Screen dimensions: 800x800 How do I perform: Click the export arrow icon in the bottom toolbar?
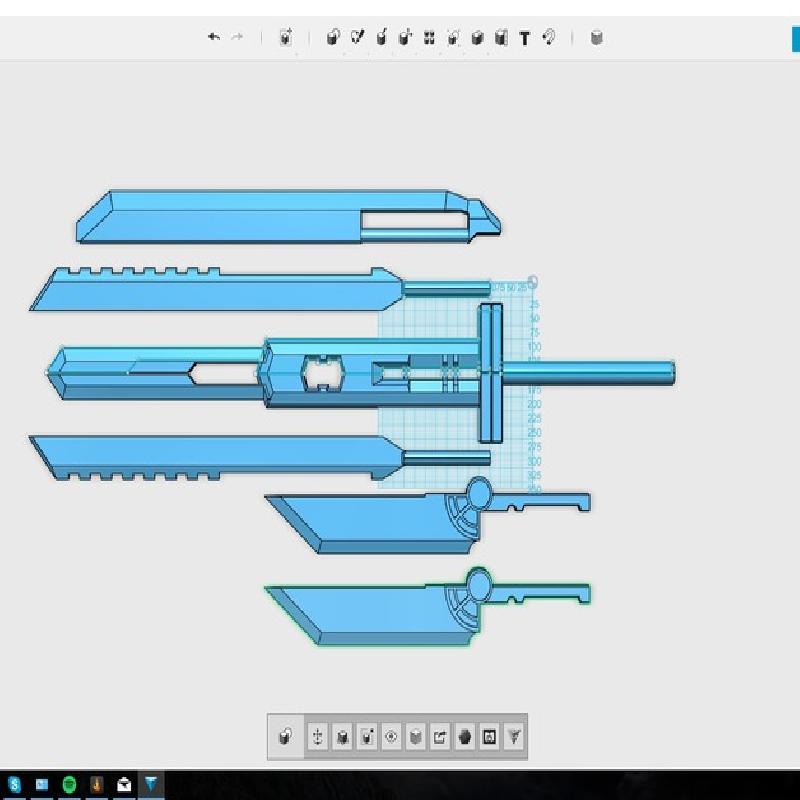click(x=440, y=737)
